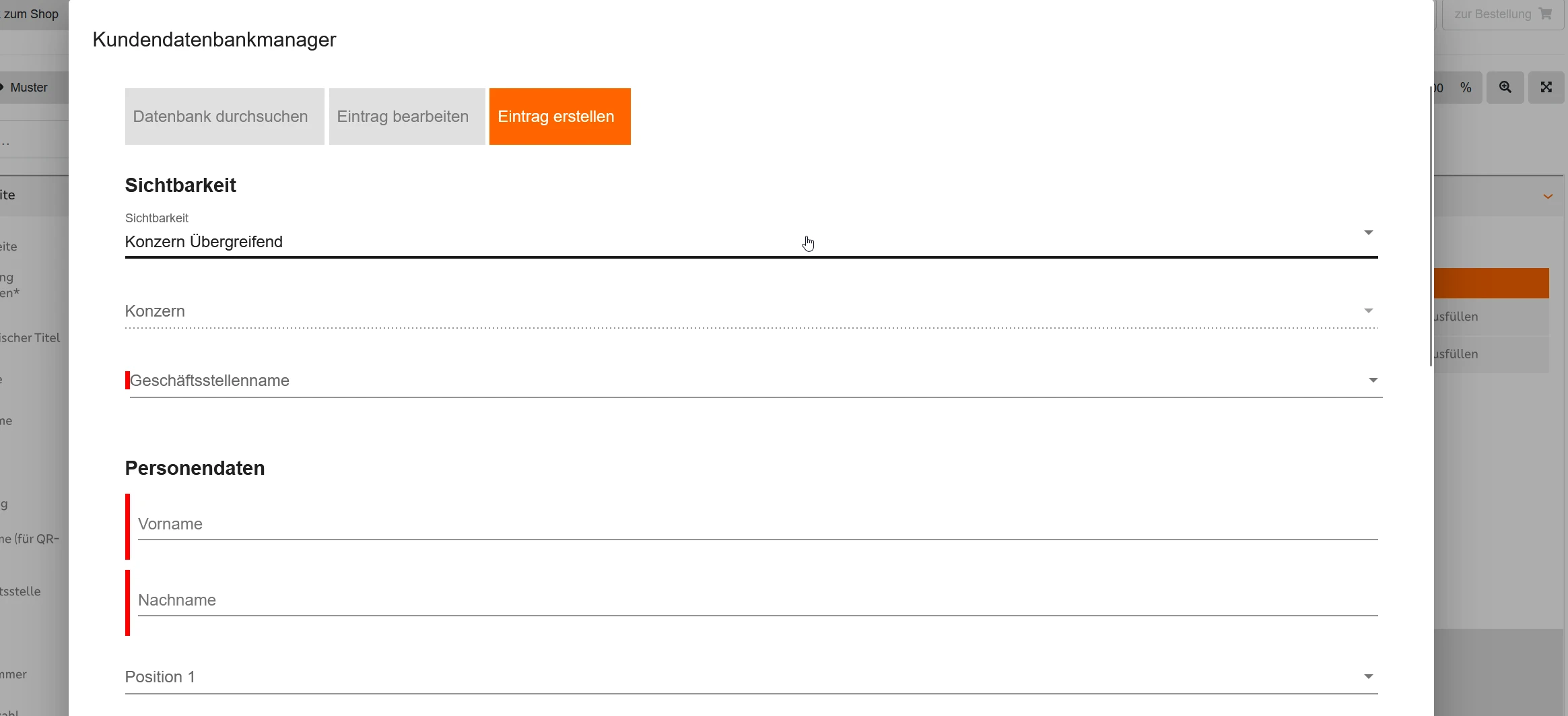The image size is (1568, 716).
Task: Click the zur Bestellung button label
Action: 1493,14
